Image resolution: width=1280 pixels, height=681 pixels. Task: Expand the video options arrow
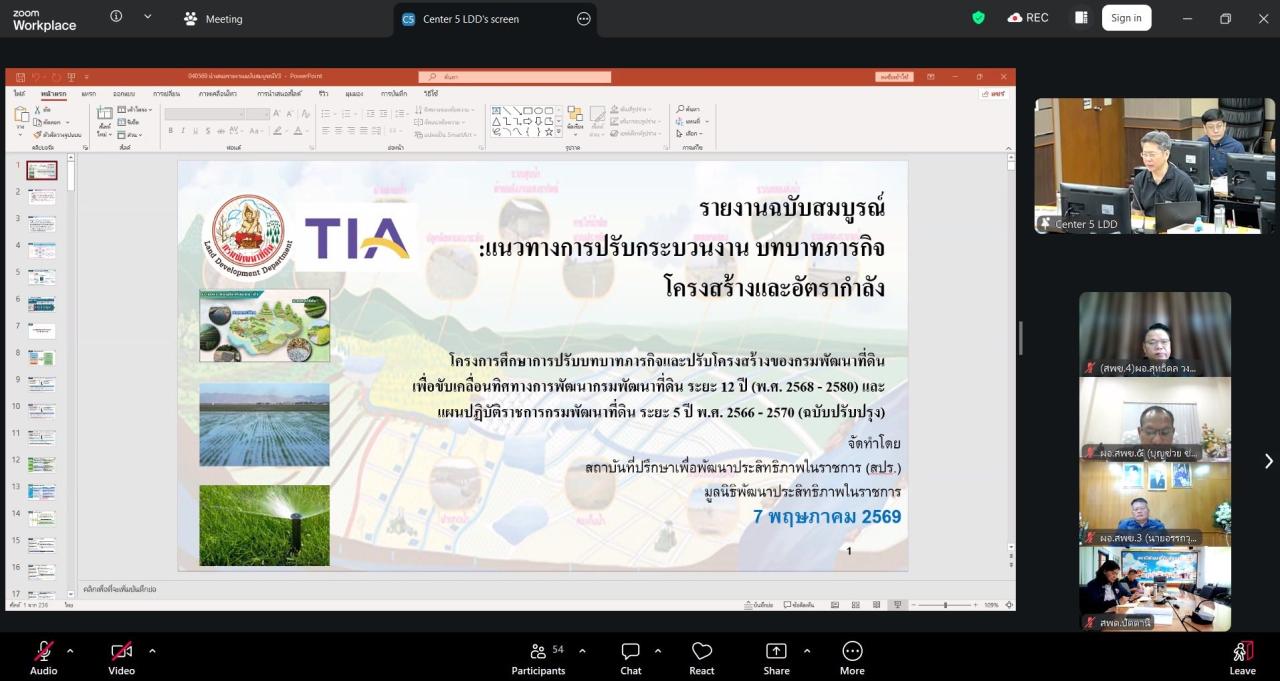click(x=152, y=650)
